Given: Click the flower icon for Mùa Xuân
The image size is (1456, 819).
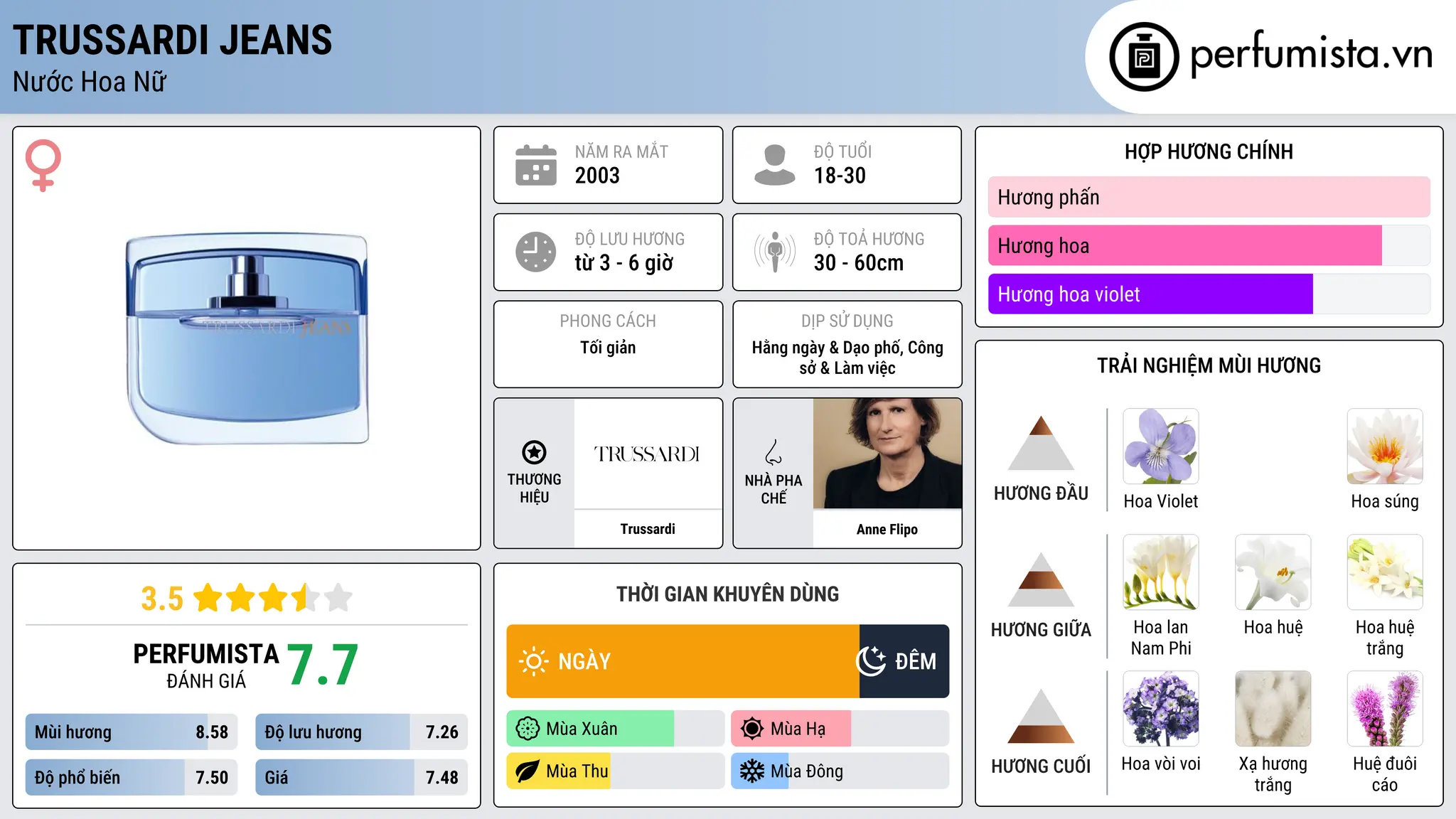Looking at the screenshot, I should coord(528,729).
